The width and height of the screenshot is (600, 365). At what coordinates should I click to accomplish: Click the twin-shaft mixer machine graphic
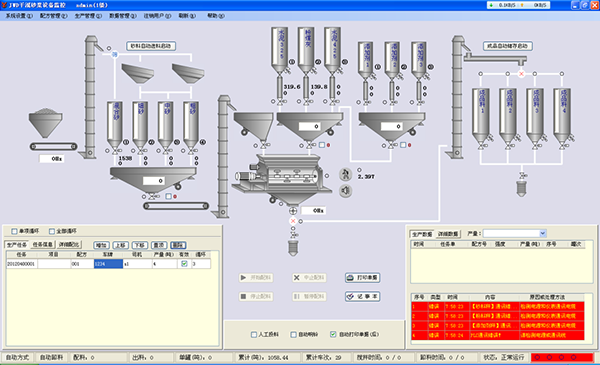(281, 176)
